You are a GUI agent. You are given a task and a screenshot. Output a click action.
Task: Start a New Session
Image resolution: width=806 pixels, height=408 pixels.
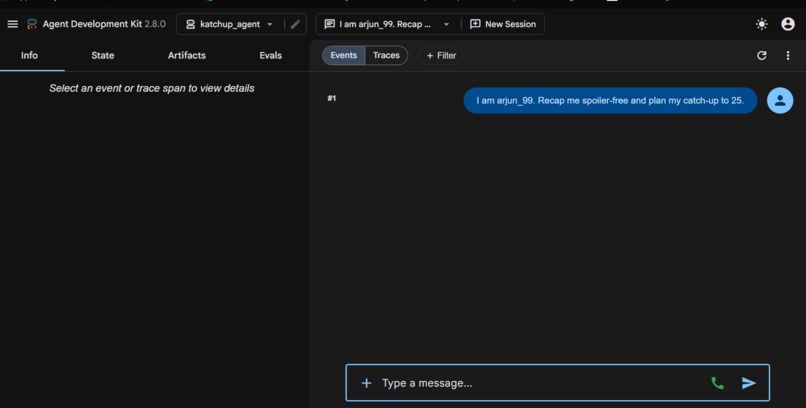(503, 24)
